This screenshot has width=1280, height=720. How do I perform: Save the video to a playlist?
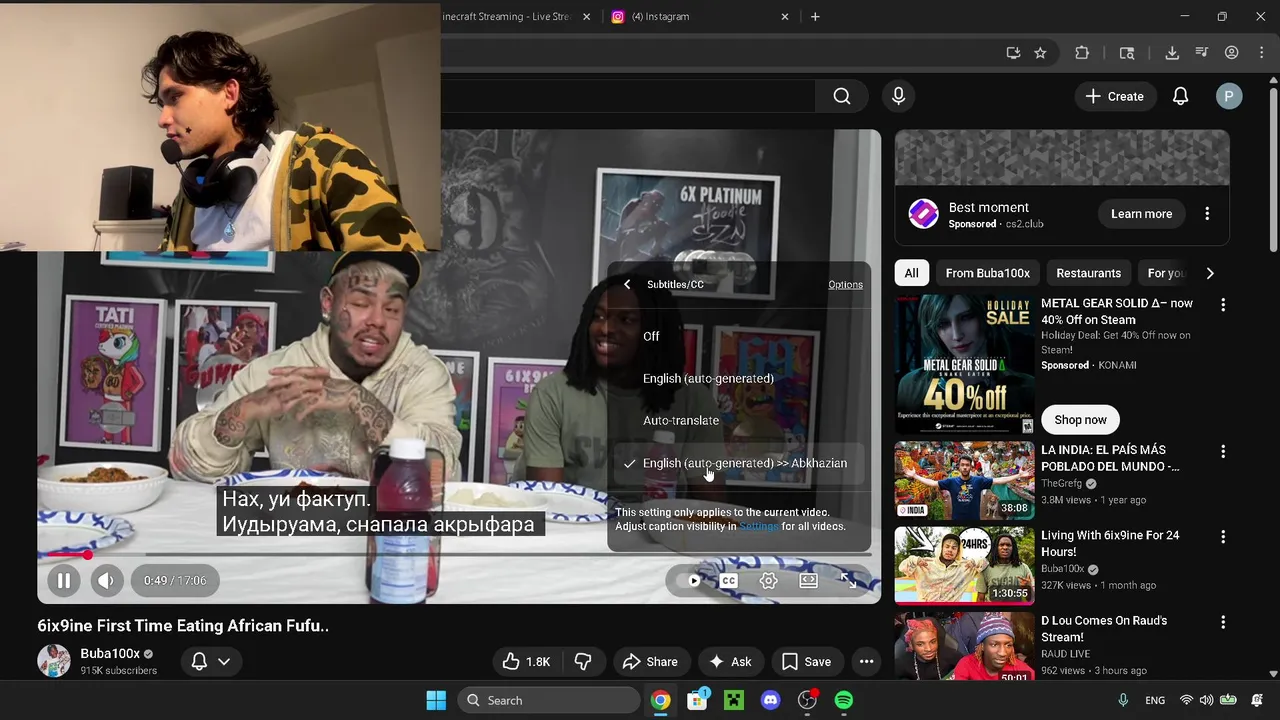point(806,661)
